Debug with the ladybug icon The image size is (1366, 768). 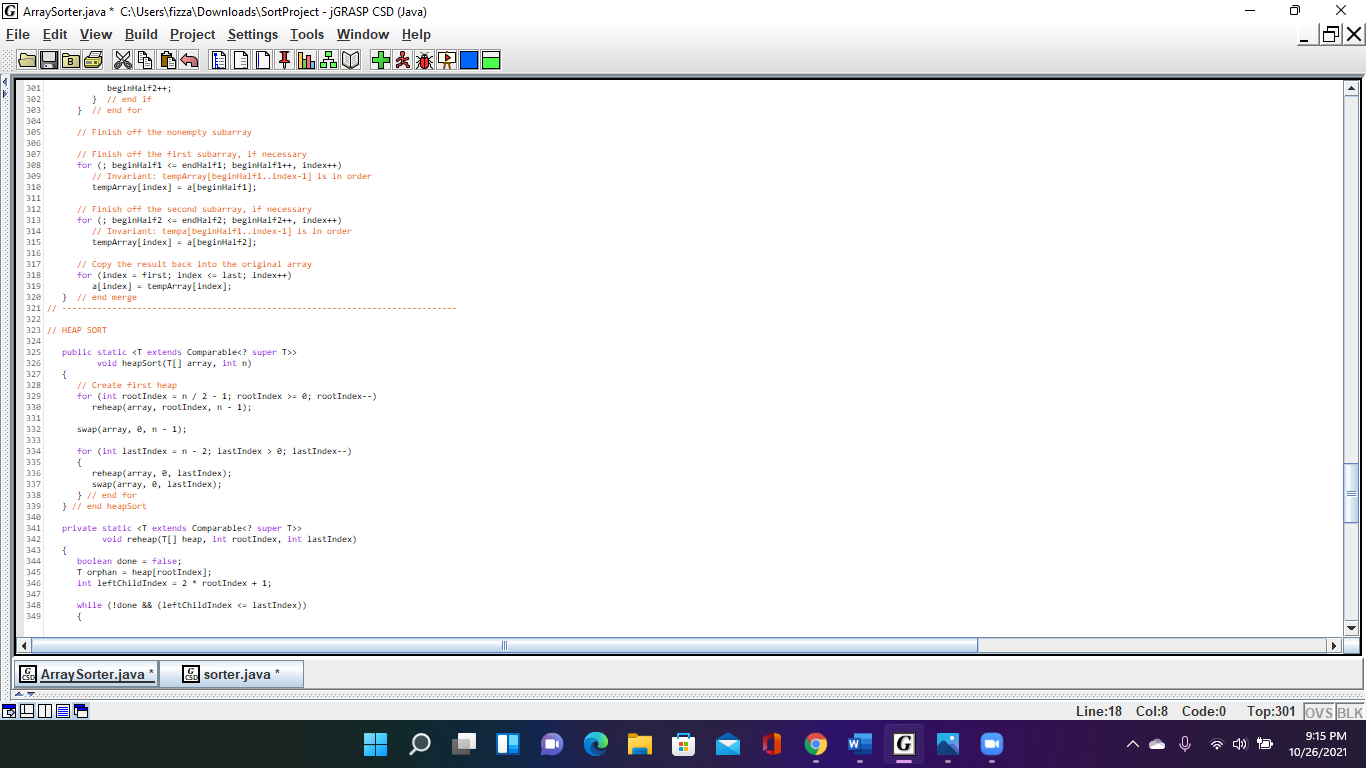click(424, 60)
